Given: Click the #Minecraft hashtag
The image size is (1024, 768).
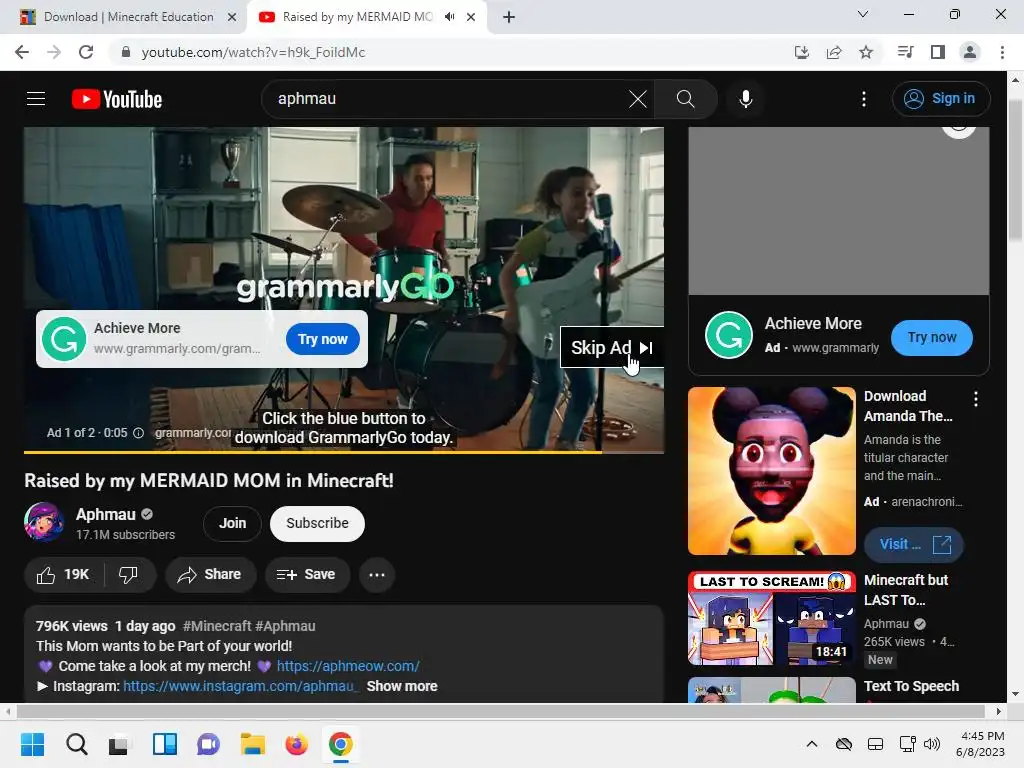Looking at the screenshot, I should [217, 626].
